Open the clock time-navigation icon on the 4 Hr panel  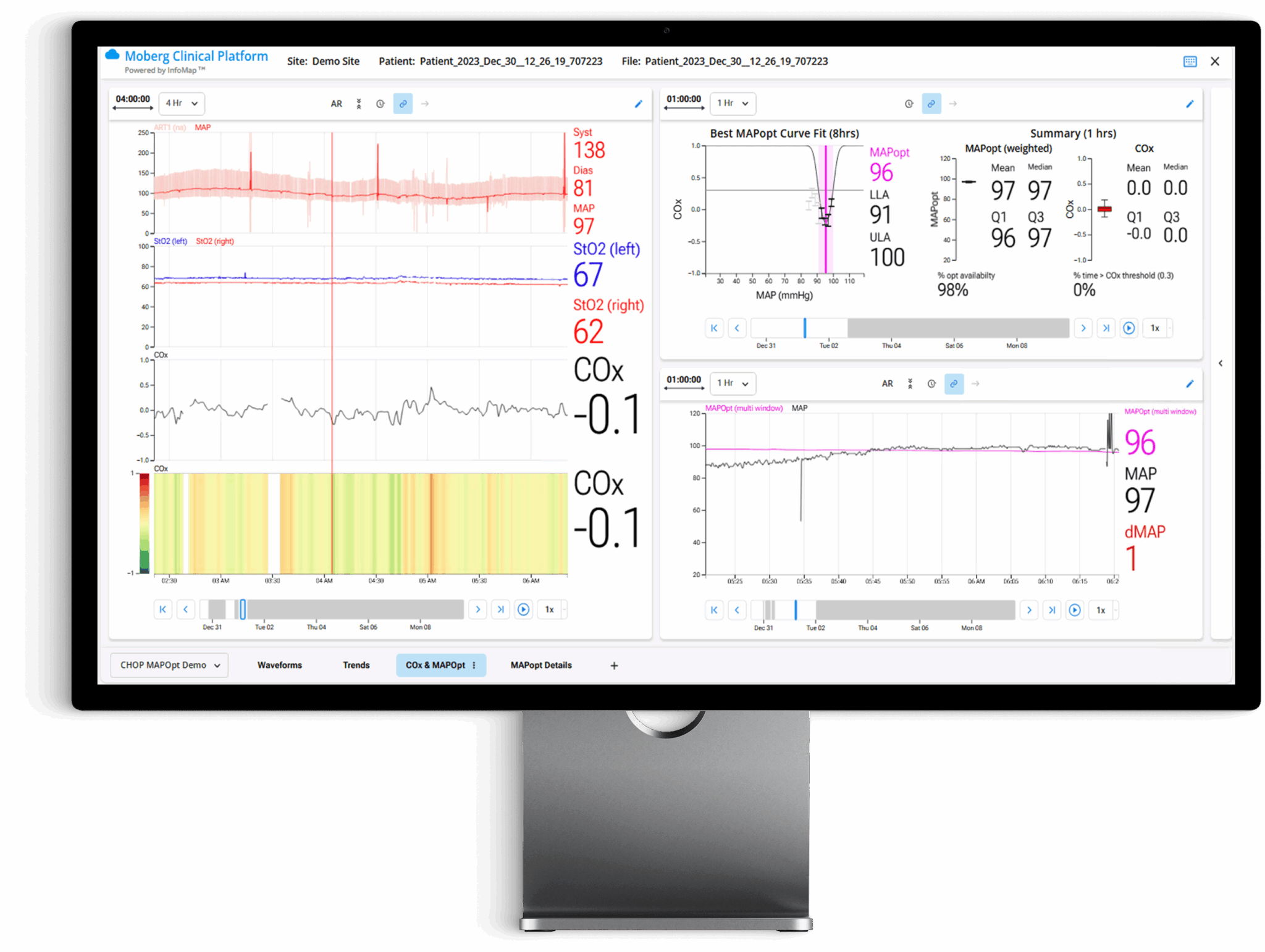pos(380,104)
